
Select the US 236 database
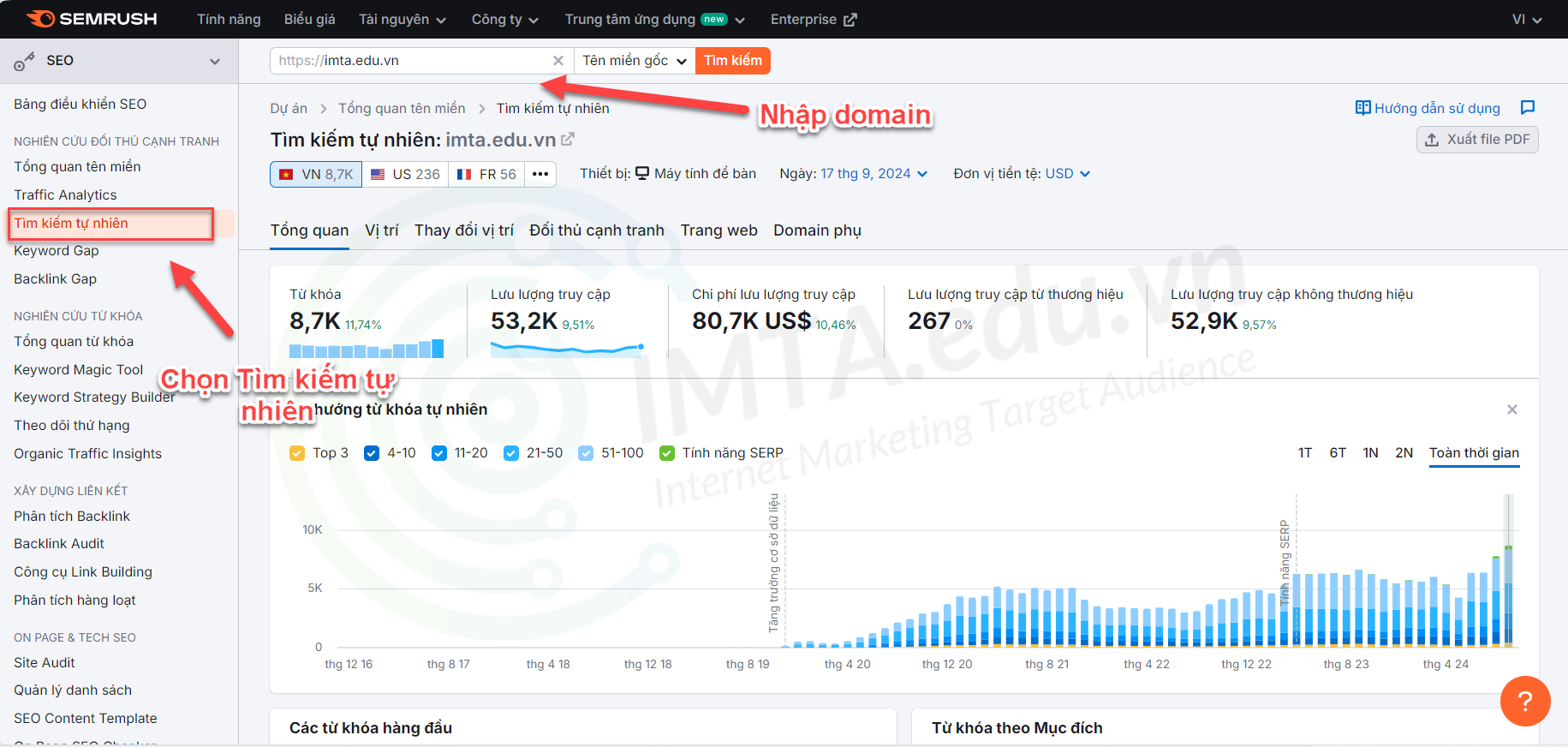tap(405, 174)
